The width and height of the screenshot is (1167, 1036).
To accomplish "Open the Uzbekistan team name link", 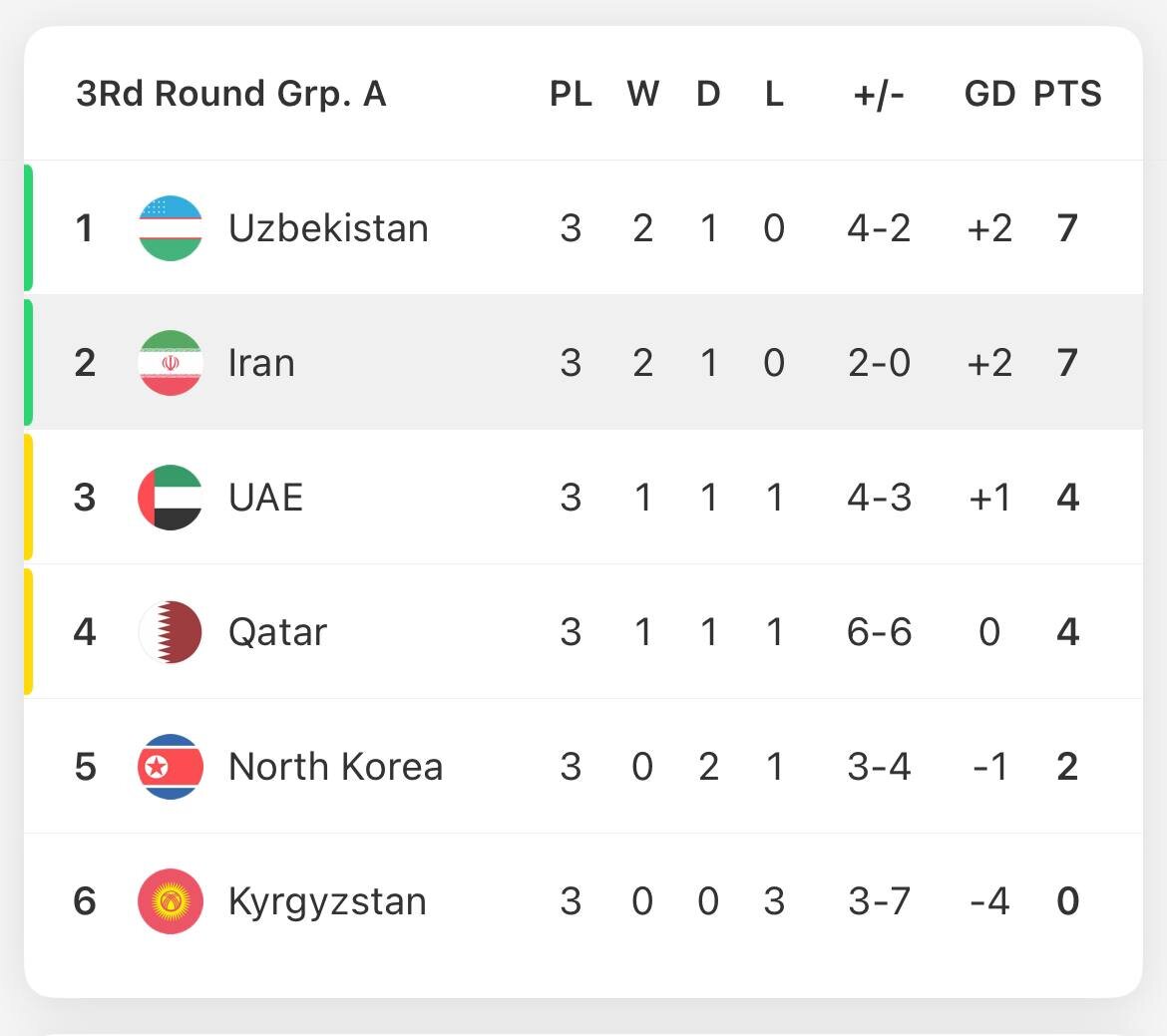I will (328, 228).
